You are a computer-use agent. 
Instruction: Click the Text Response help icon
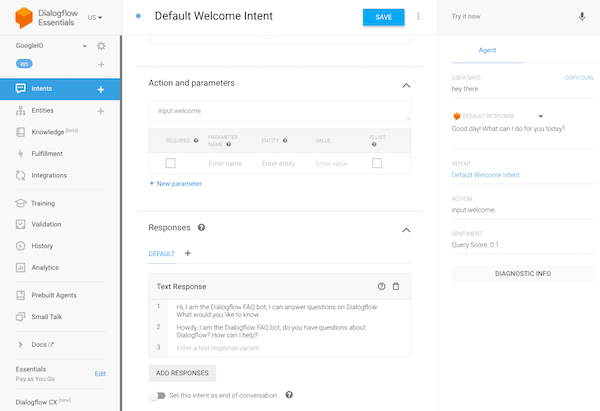381,287
